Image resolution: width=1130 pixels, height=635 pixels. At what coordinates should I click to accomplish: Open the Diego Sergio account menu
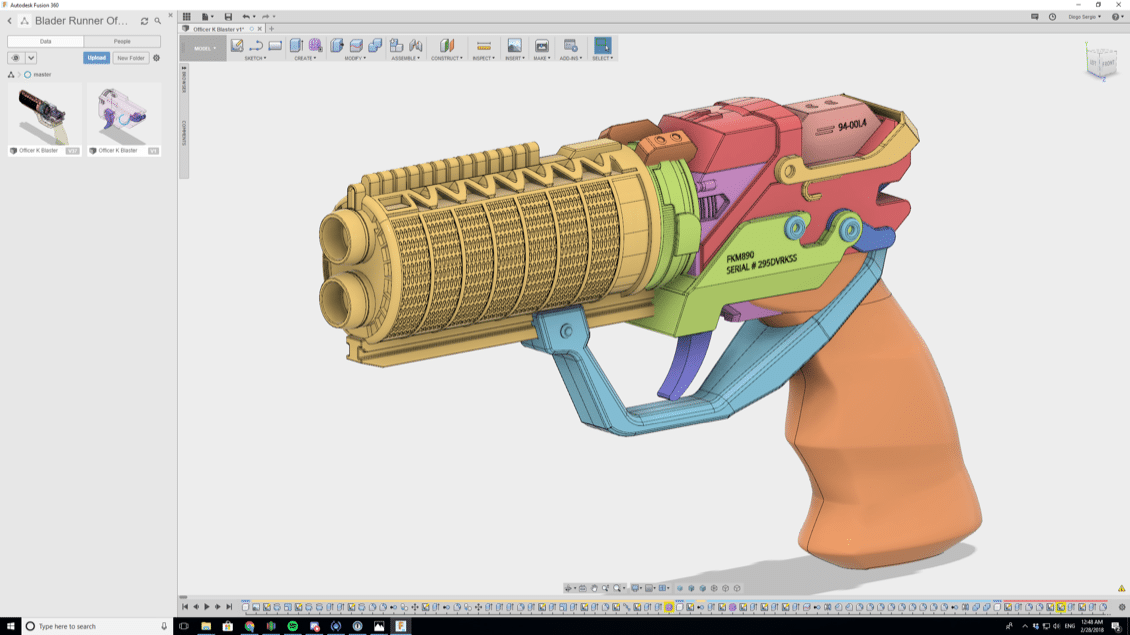point(1084,17)
